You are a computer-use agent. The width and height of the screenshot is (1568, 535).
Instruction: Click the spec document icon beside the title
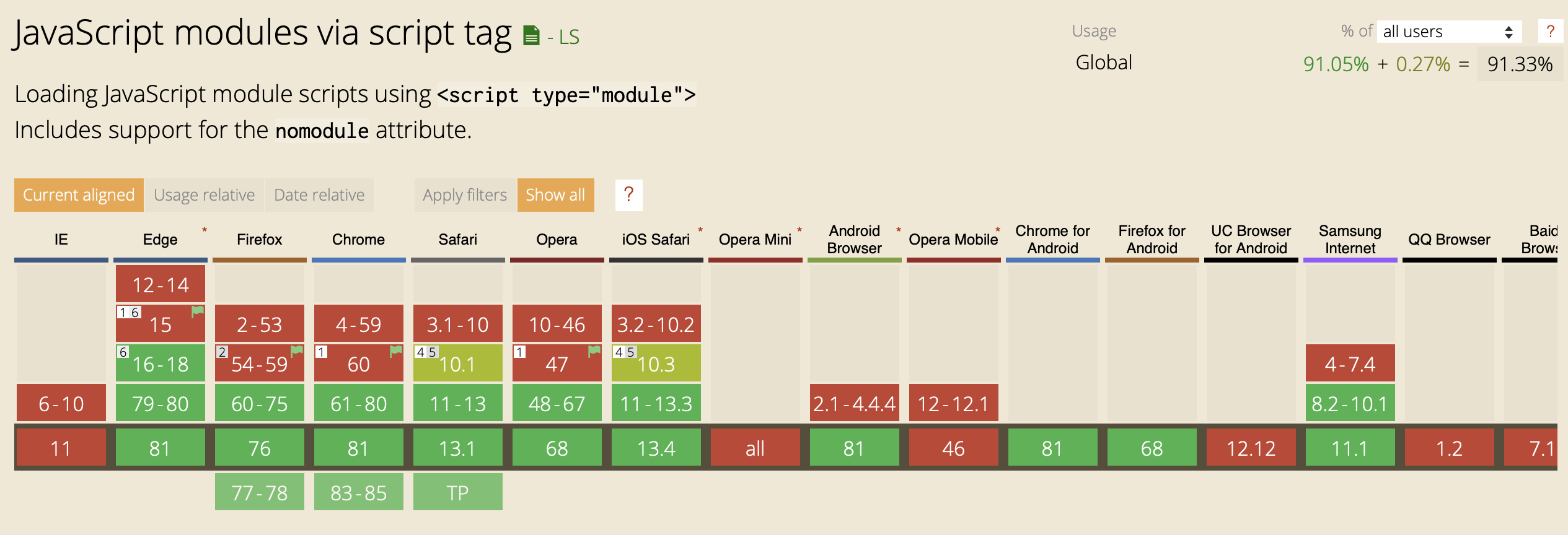pyautogui.click(x=530, y=34)
